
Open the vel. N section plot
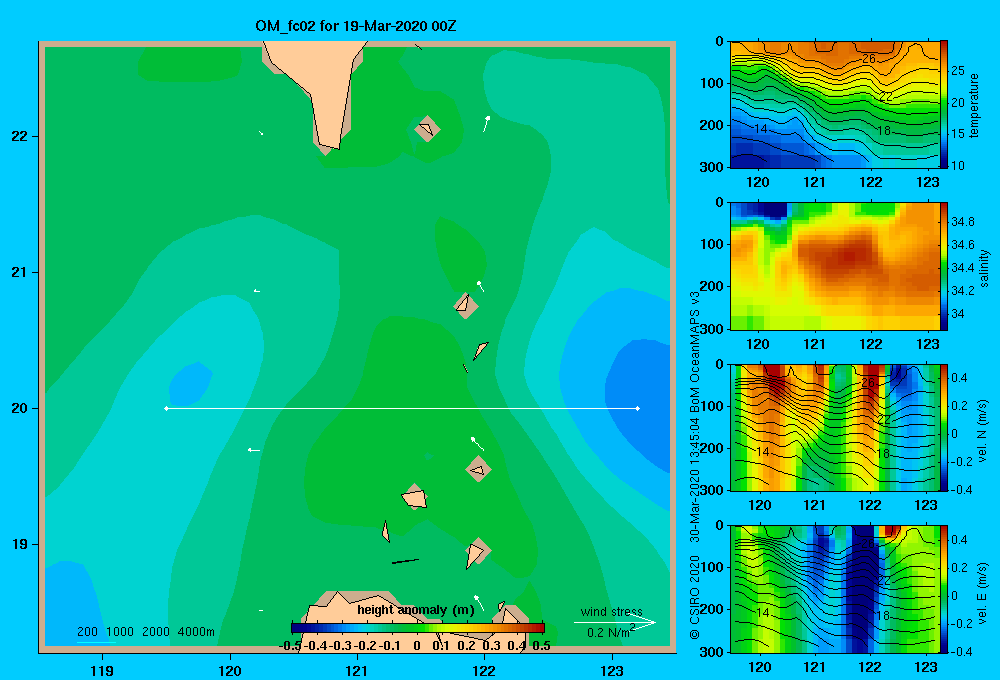(x=834, y=427)
